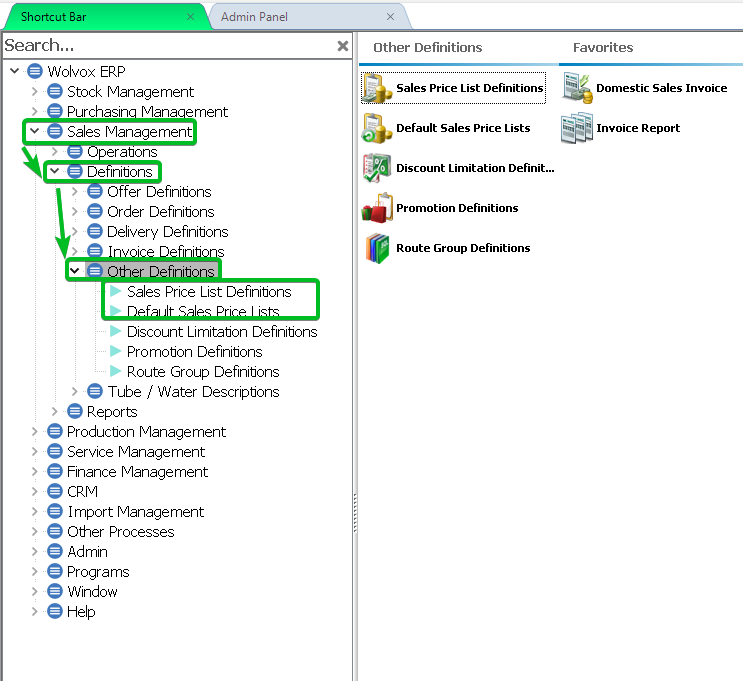Collapse the Definitions node
Viewport: 743px width, 681px height.
coord(54,171)
